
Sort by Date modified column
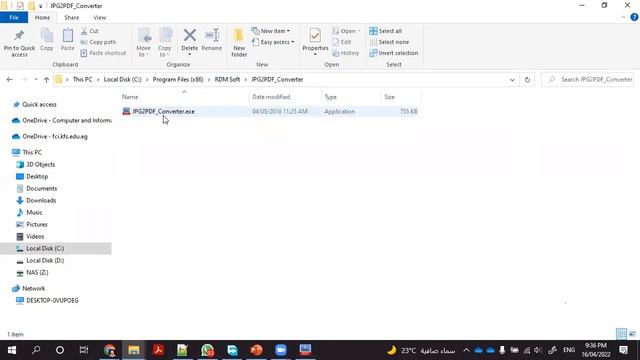(271, 97)
